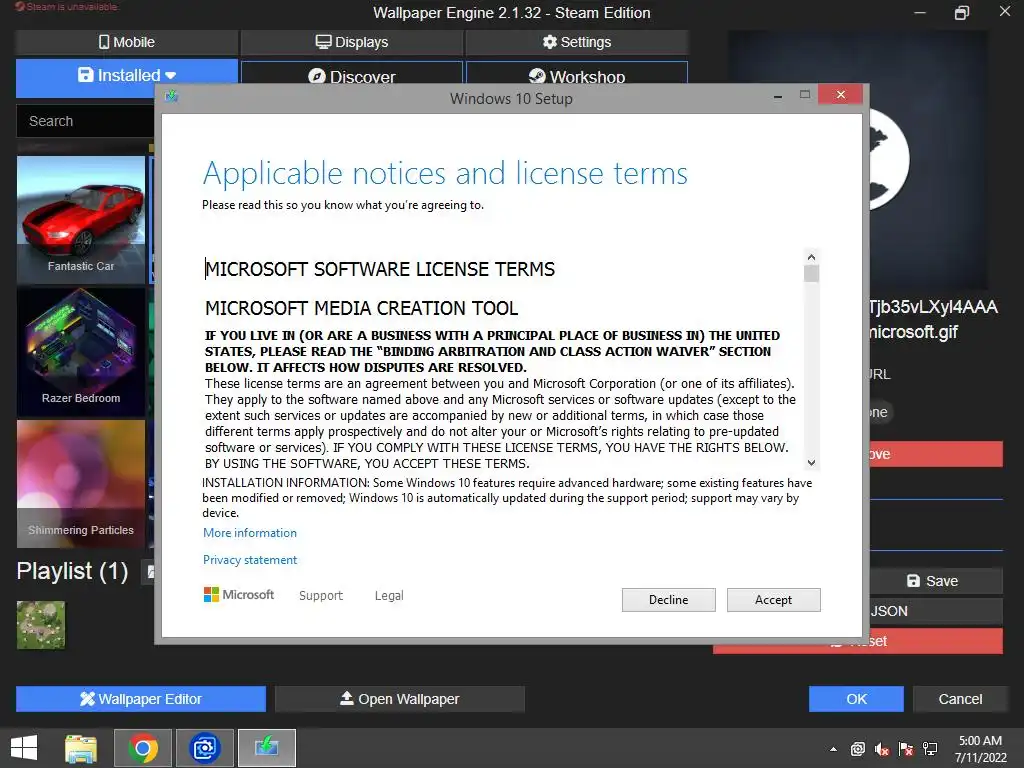Click Windows 10 Setup taskbar icon
Image resolution: width=1024 pixels, height=768 pixels.
point(266,748)
